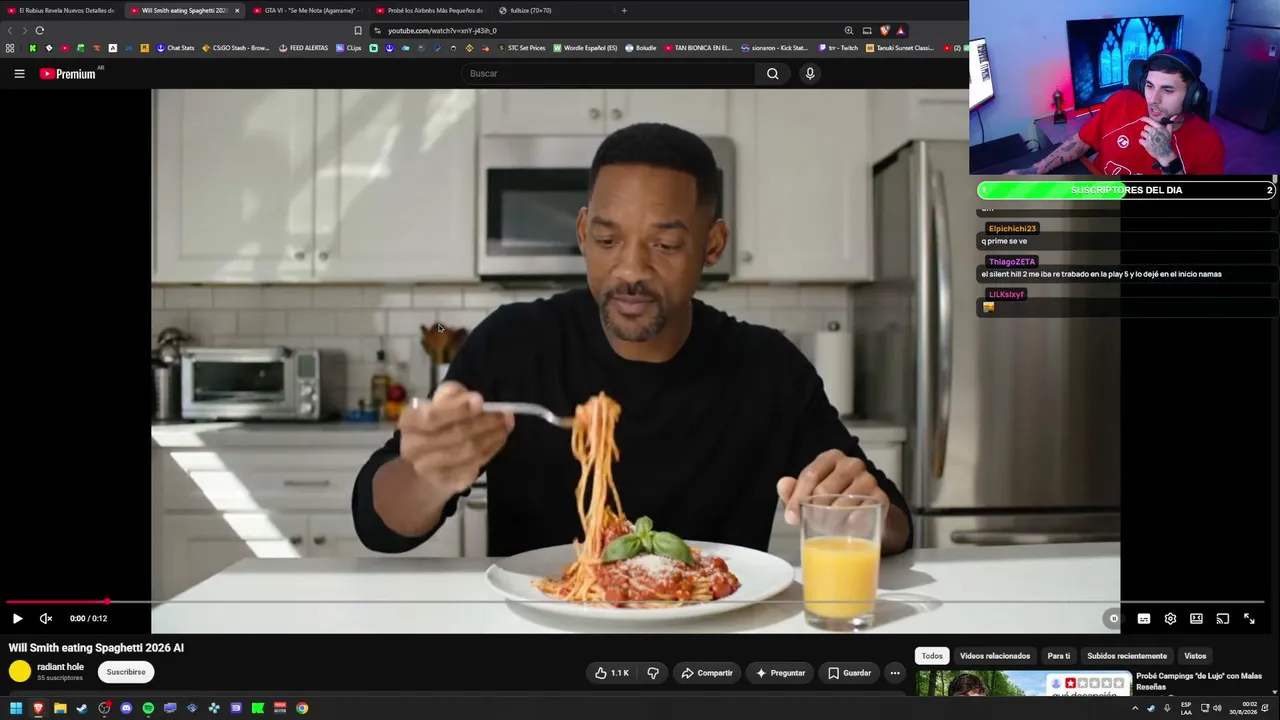1280x720 pixels.
Task: Switch to the fullsize (70×70) tab
Action: coord(553,10)
